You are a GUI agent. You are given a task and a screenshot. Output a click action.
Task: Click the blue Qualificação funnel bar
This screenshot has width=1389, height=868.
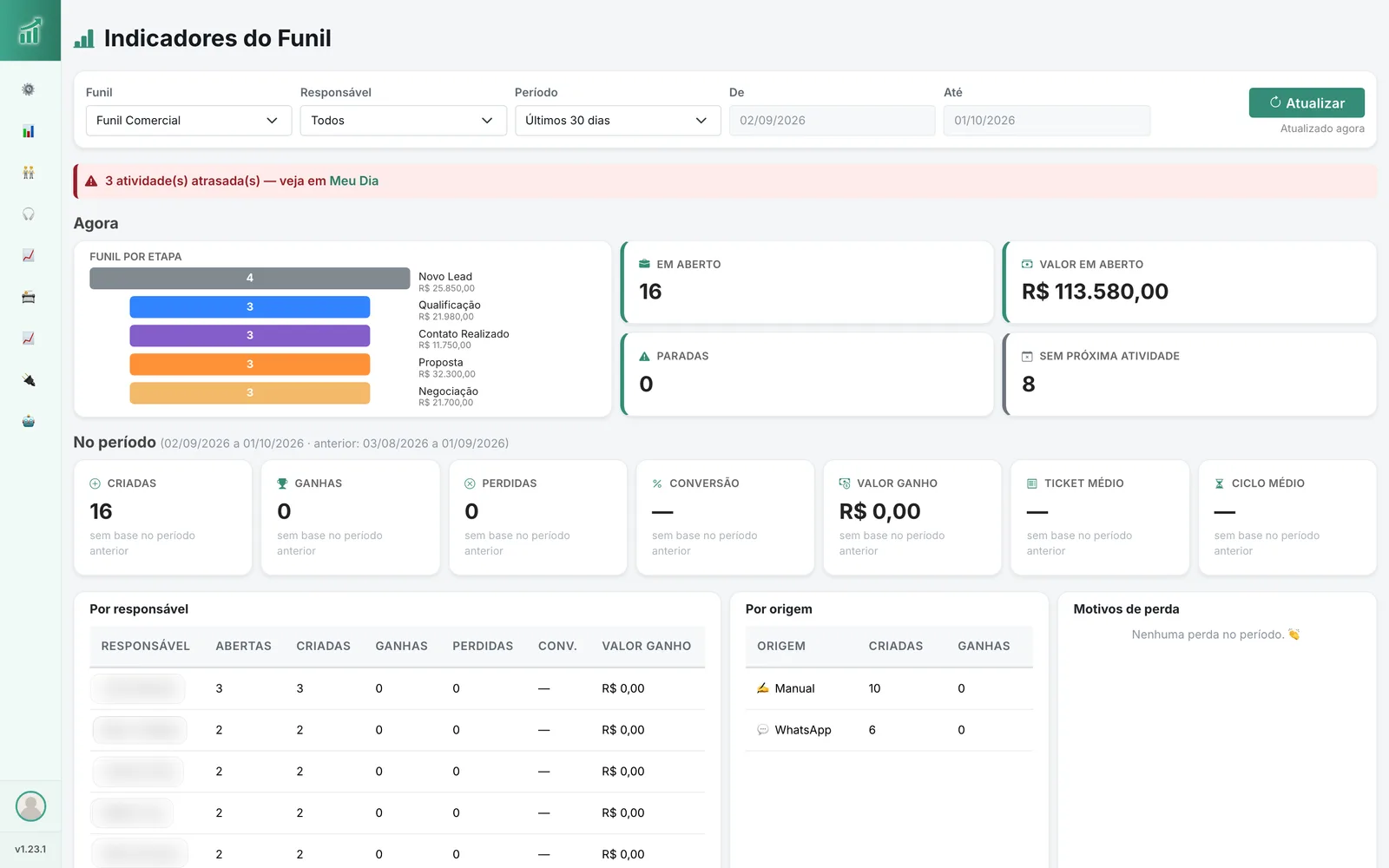(x=250, y=307)
